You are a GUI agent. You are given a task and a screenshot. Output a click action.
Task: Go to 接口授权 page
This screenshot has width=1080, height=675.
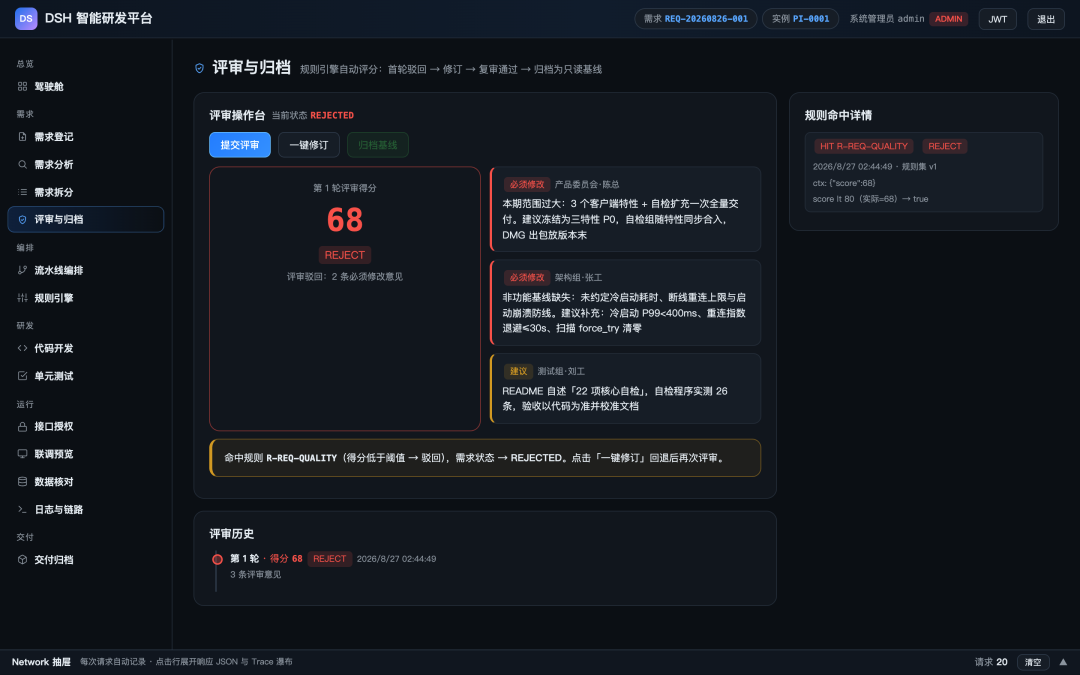point(85,427)
